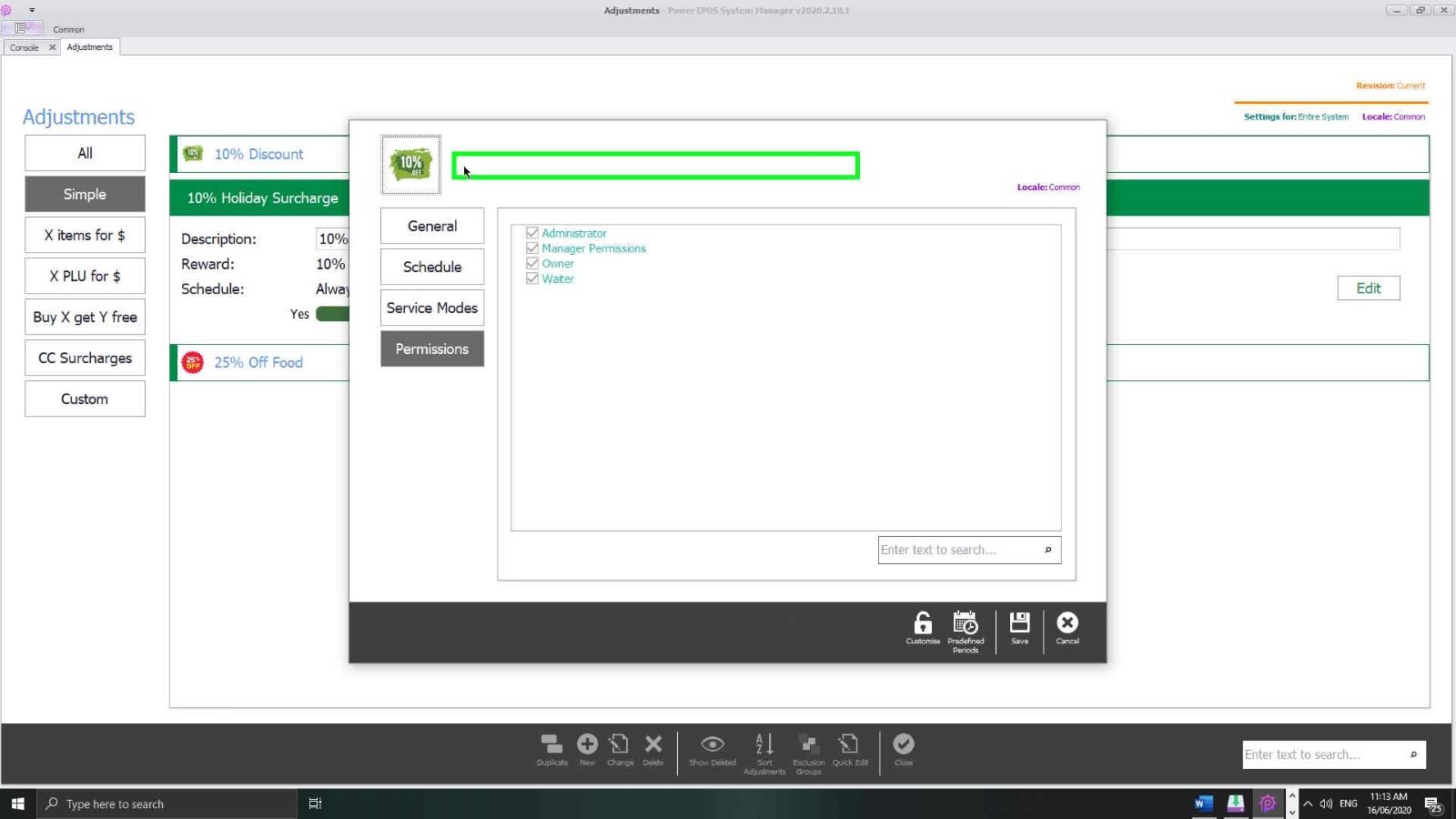The height and width of the screenshot is (819, 1456).
Task: Open the Service Modes section
Action: 432,308
